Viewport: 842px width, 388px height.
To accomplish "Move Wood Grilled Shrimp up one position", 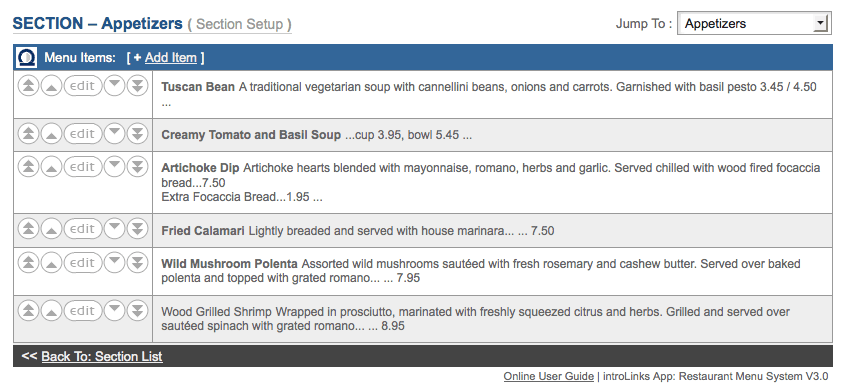I will pos(51,311).
